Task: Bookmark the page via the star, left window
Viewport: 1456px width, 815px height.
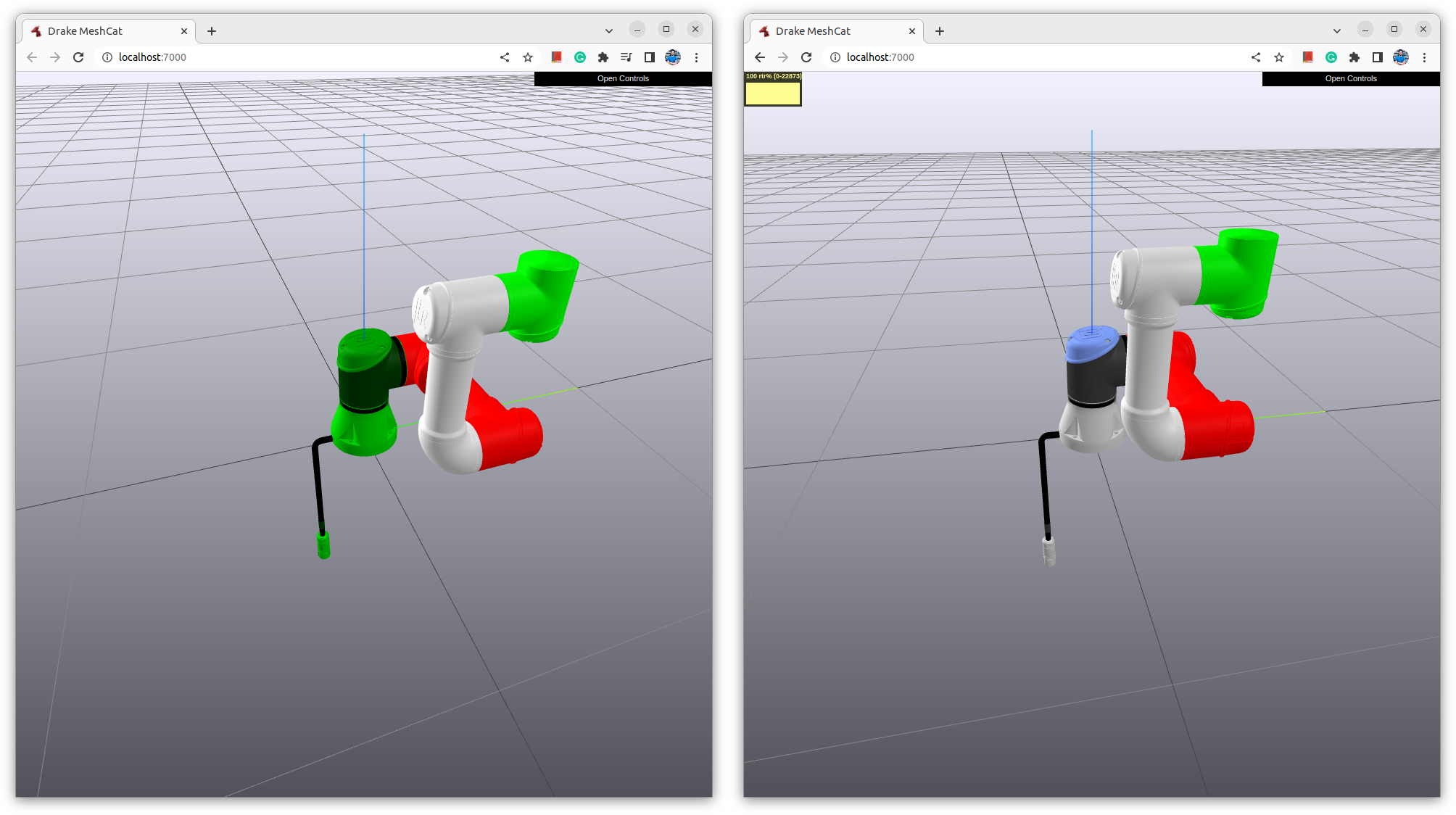Action: pos(527,57)
